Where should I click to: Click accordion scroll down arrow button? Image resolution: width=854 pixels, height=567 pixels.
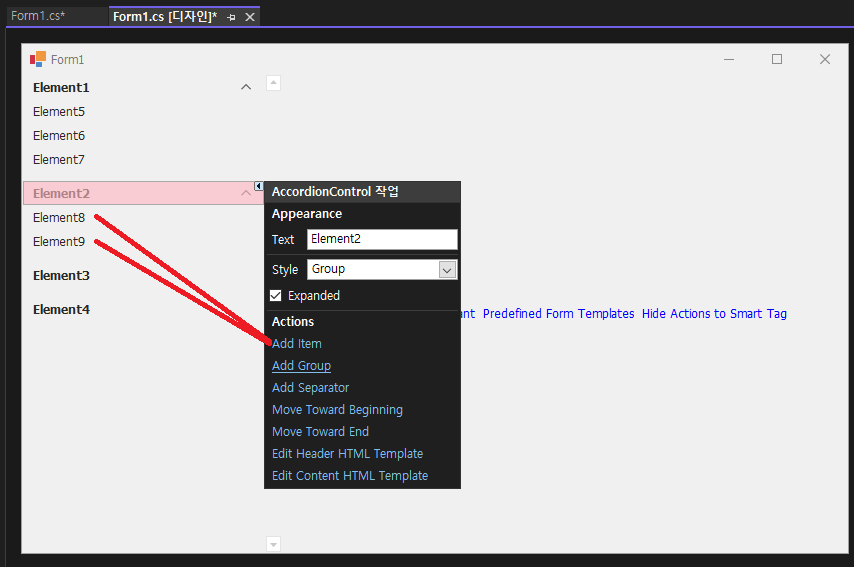coord(273,544)
